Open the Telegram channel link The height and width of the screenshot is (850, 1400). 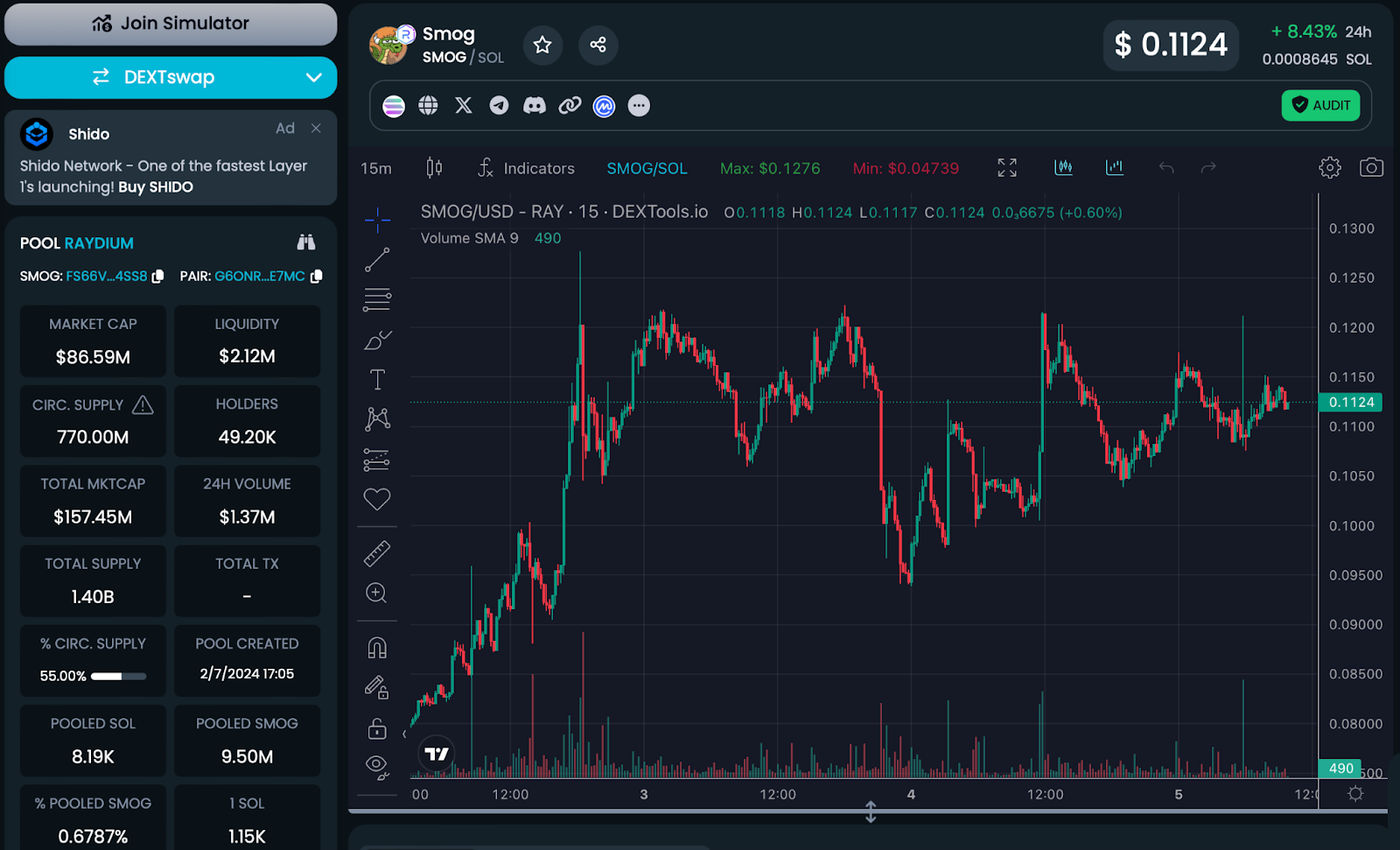[499, 106]
